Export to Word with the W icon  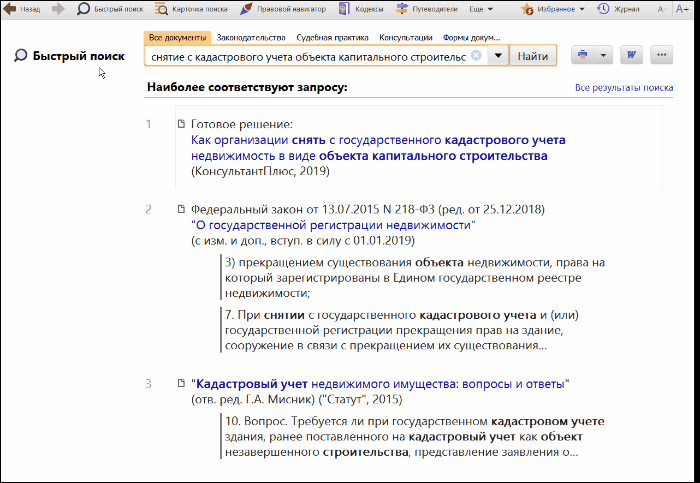[x=631, y=55]
